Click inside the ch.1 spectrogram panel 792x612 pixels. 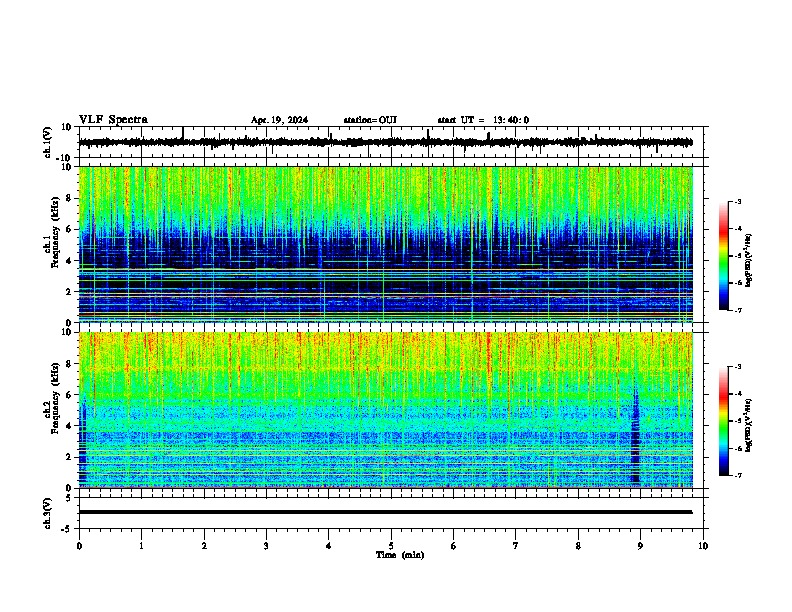click(x=385, y=244)
